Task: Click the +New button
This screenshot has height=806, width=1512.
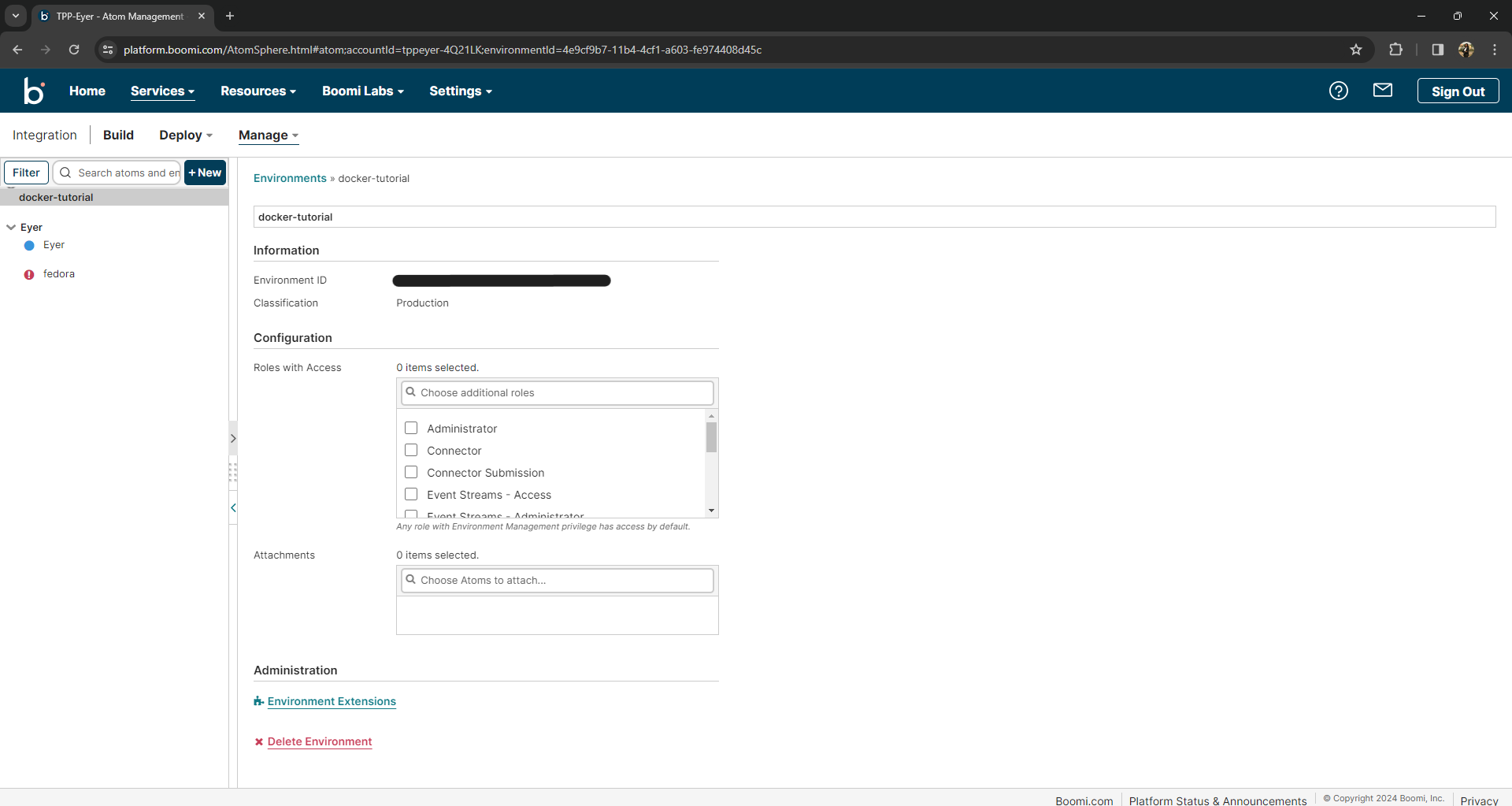Action: pos(205,173)
